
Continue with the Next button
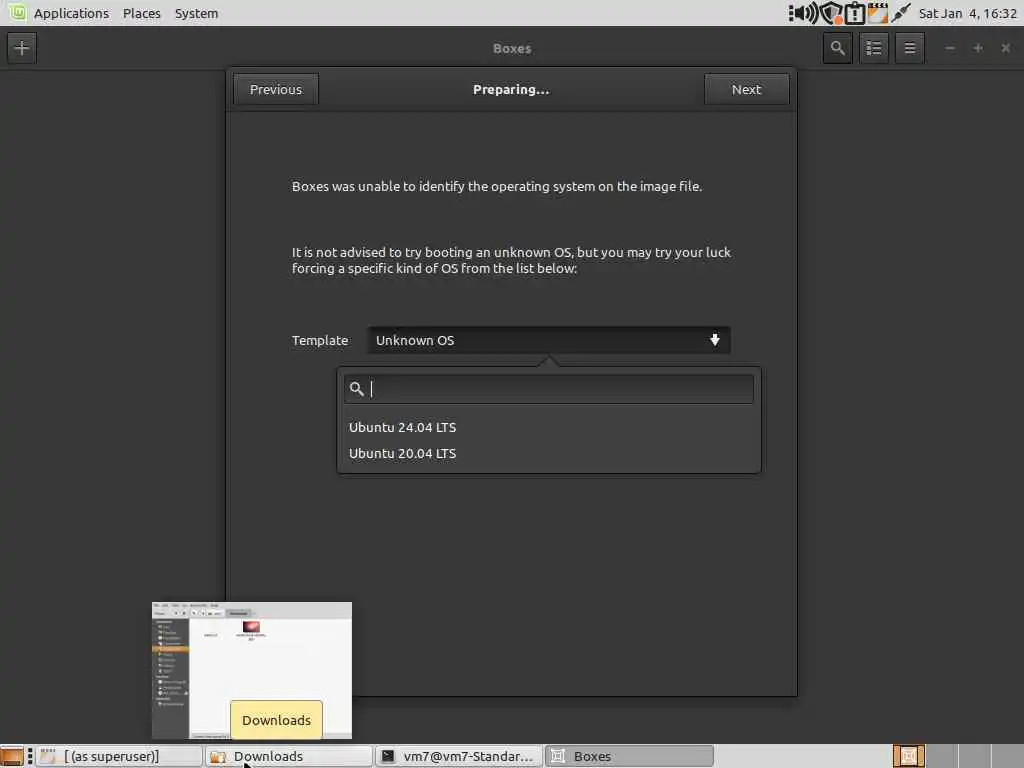pos(746,89)
